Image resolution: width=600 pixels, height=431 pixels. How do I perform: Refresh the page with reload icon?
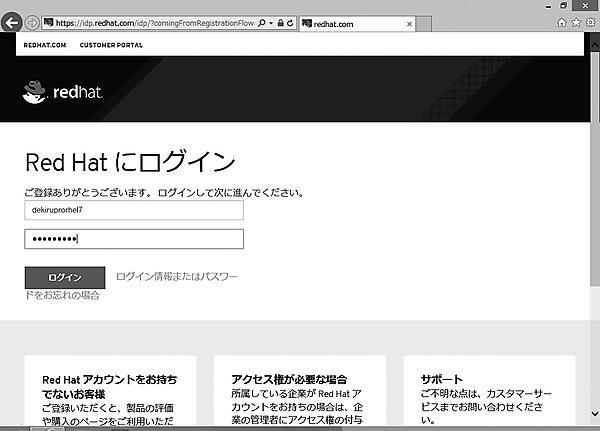tap(290, 23)
